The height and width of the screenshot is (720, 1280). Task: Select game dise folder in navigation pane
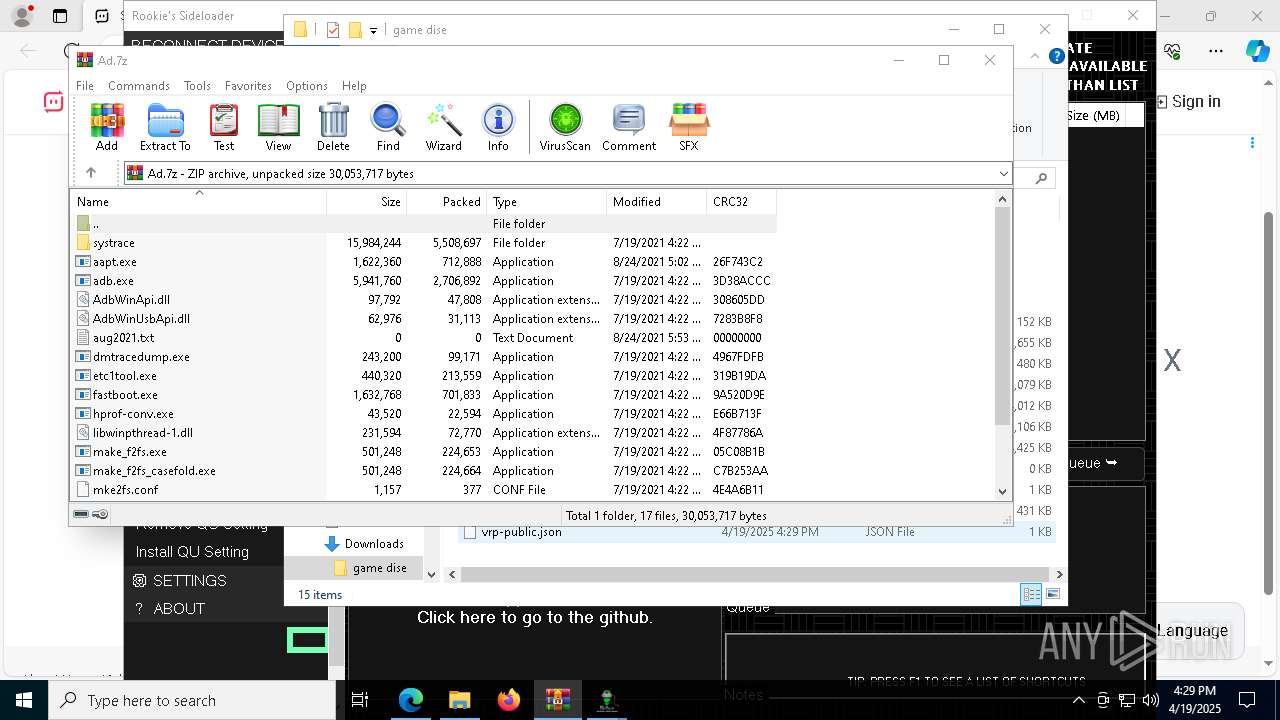point(379,568)
